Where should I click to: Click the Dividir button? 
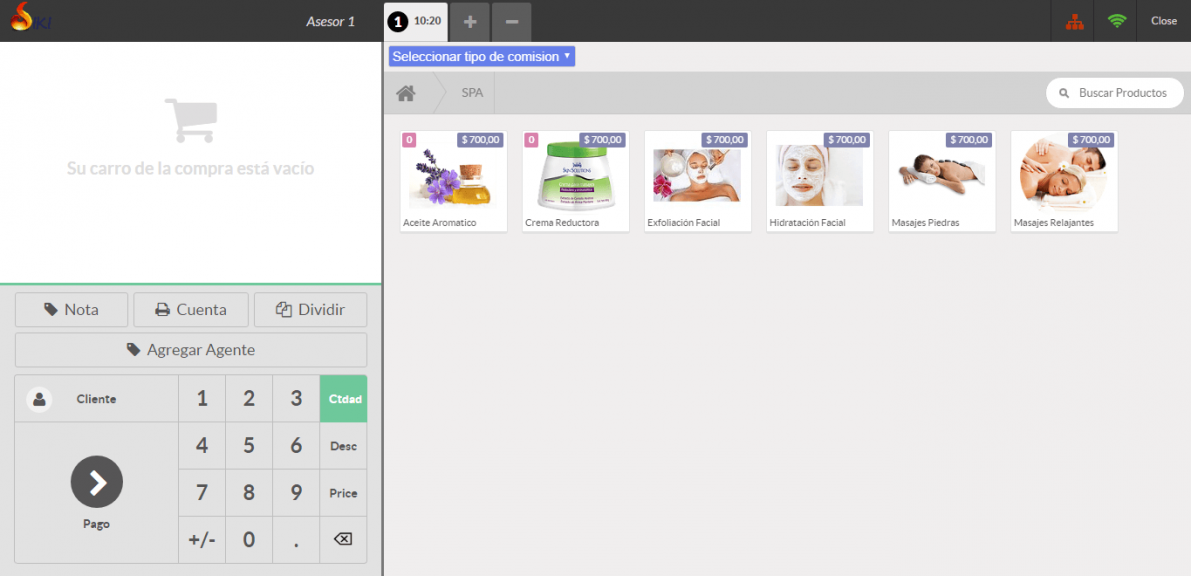pyautogui.click(x=310, y=310)
